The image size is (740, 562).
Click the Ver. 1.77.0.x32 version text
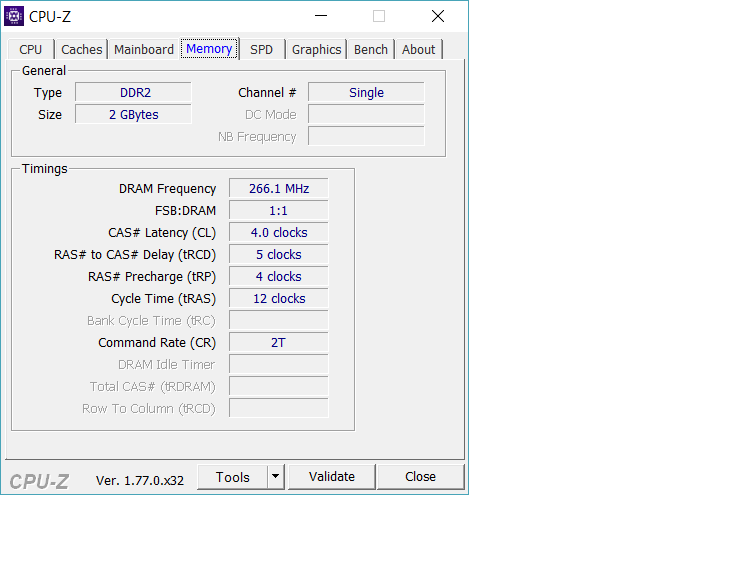140,481
